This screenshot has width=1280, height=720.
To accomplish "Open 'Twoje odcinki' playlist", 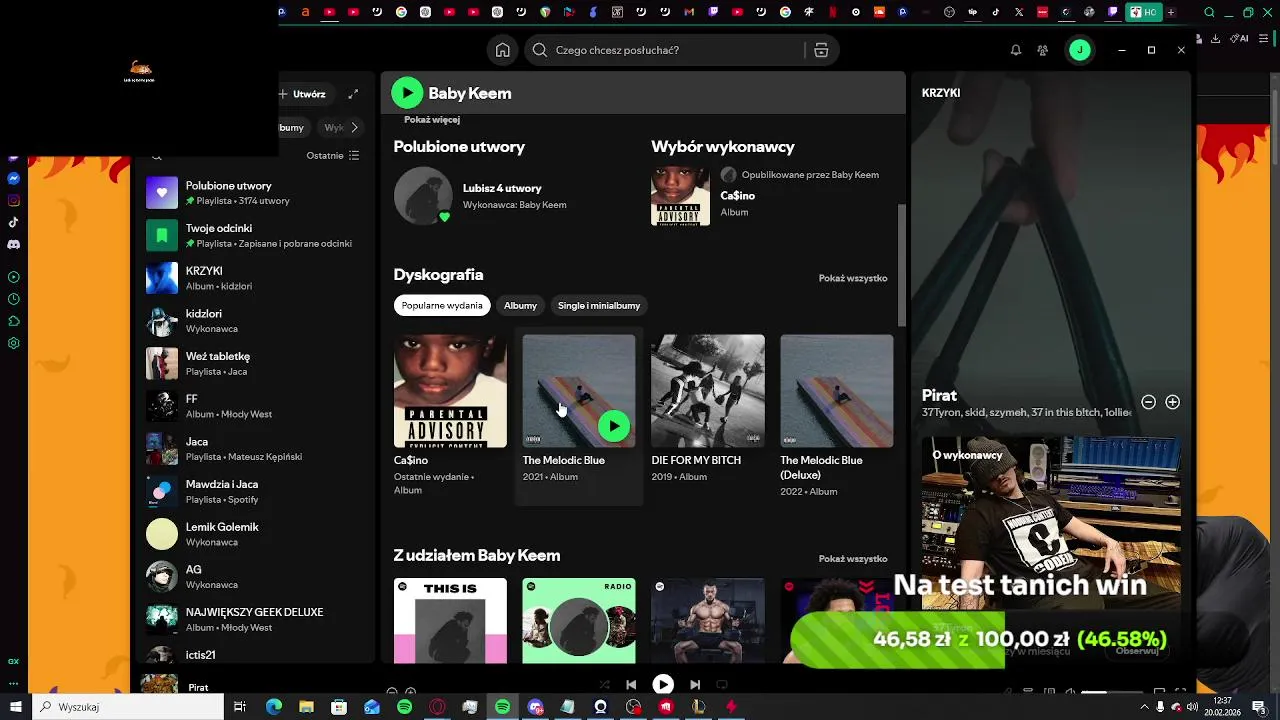I will (255, 236).
